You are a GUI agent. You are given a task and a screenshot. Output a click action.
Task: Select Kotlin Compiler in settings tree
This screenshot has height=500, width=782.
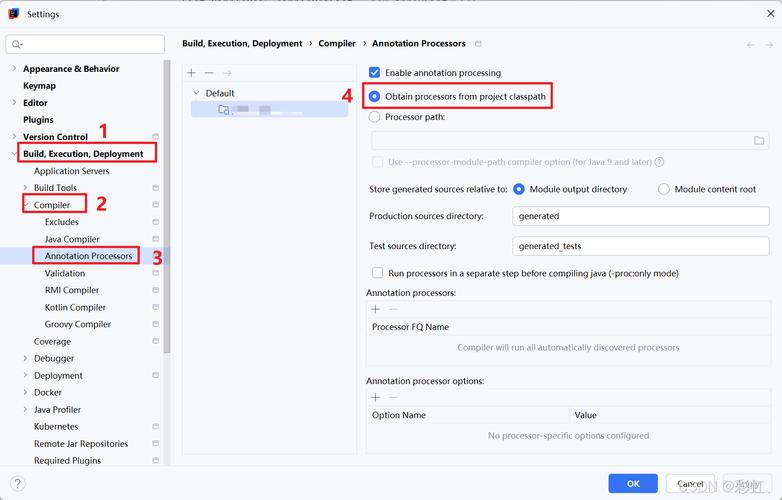coord(75,307)
